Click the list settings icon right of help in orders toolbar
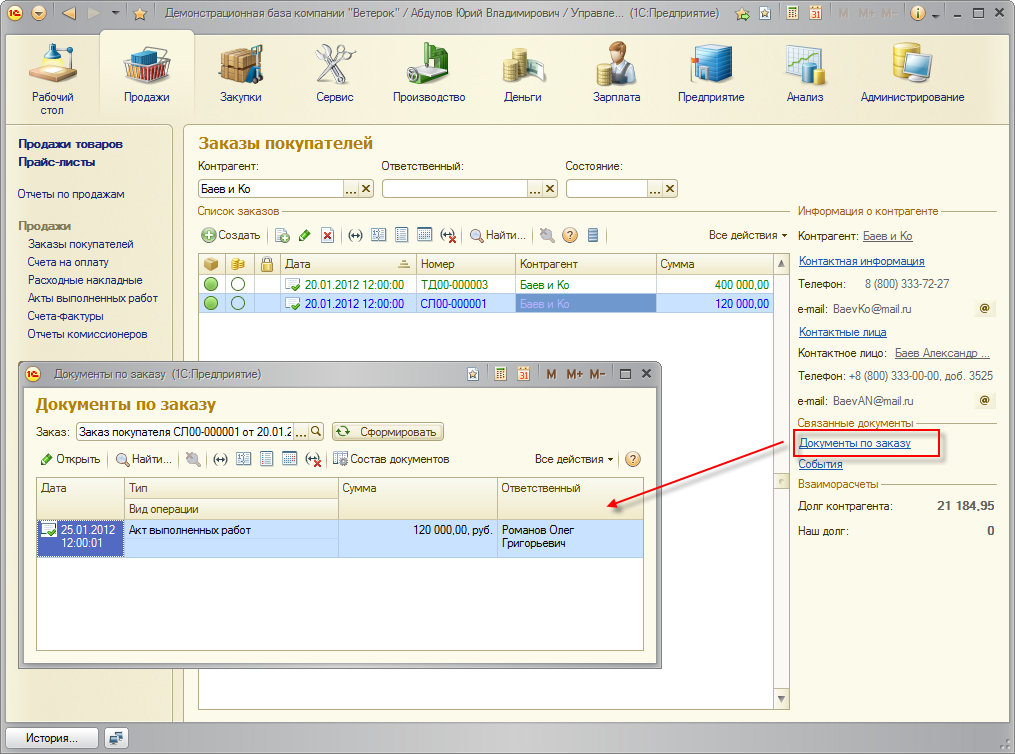The image size is (1015, 754). [x=593, y=235]
